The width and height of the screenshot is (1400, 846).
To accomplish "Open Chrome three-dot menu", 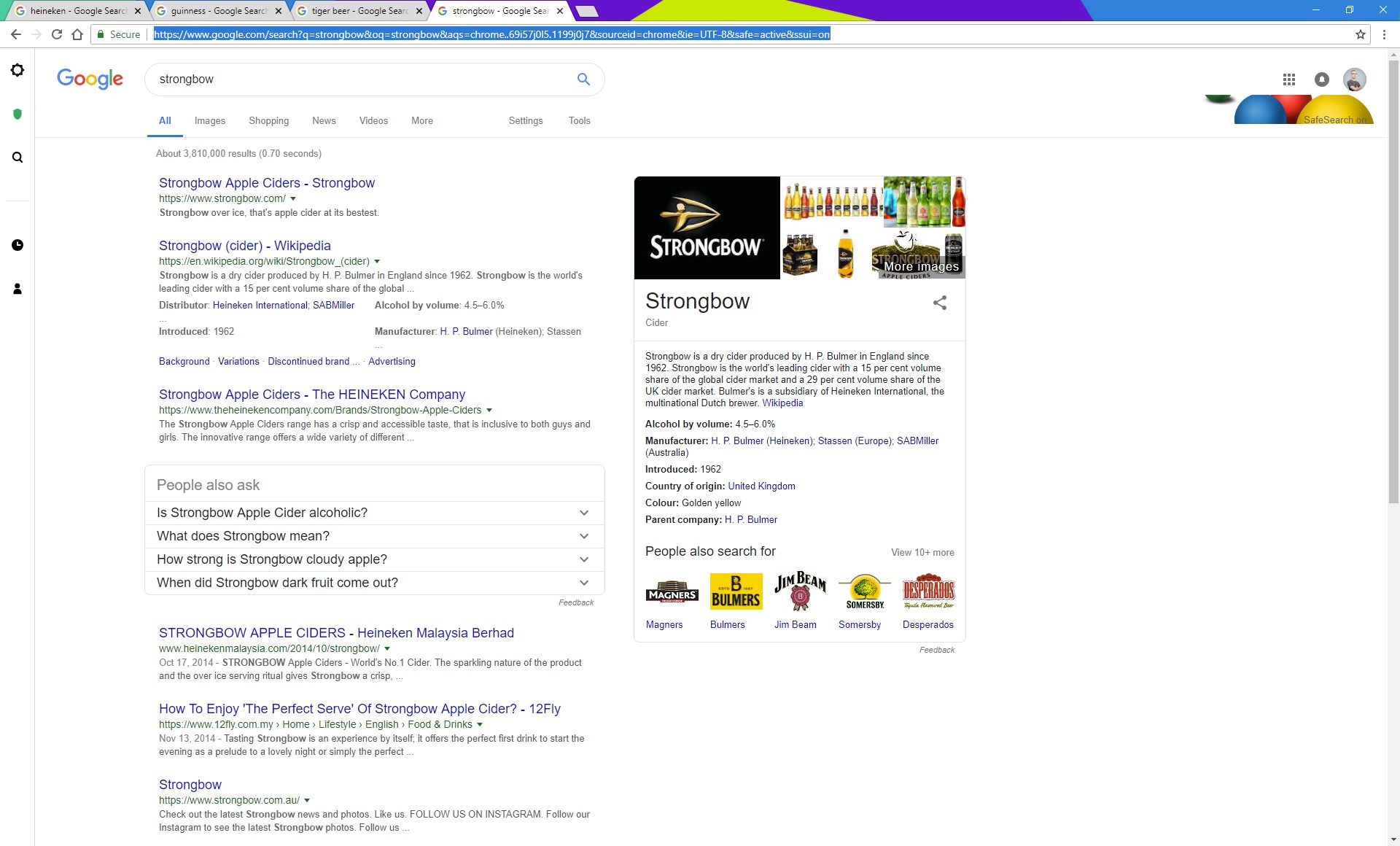I will (x=1384, y=34).
